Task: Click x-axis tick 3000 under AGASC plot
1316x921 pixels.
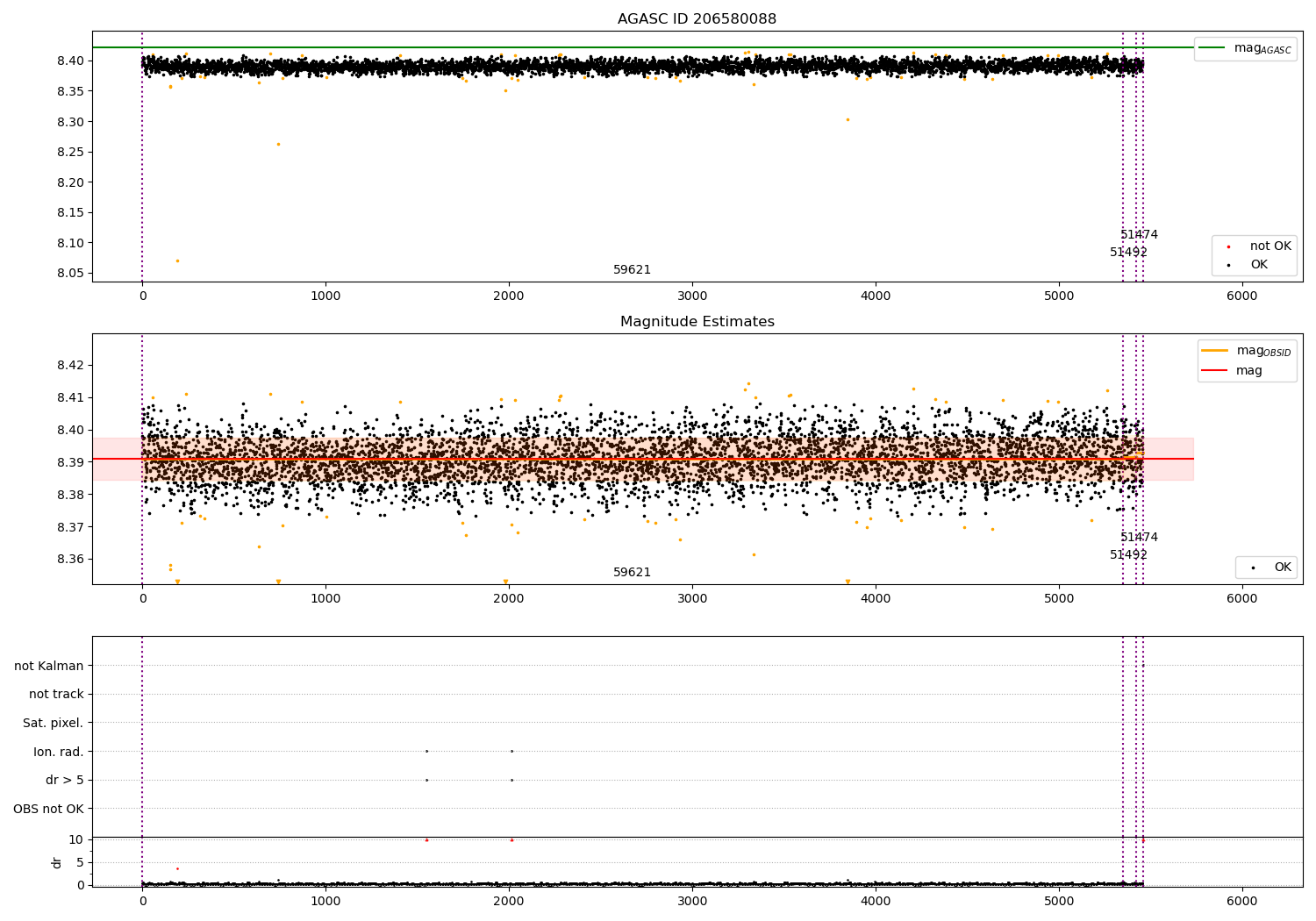Action: 692,296
